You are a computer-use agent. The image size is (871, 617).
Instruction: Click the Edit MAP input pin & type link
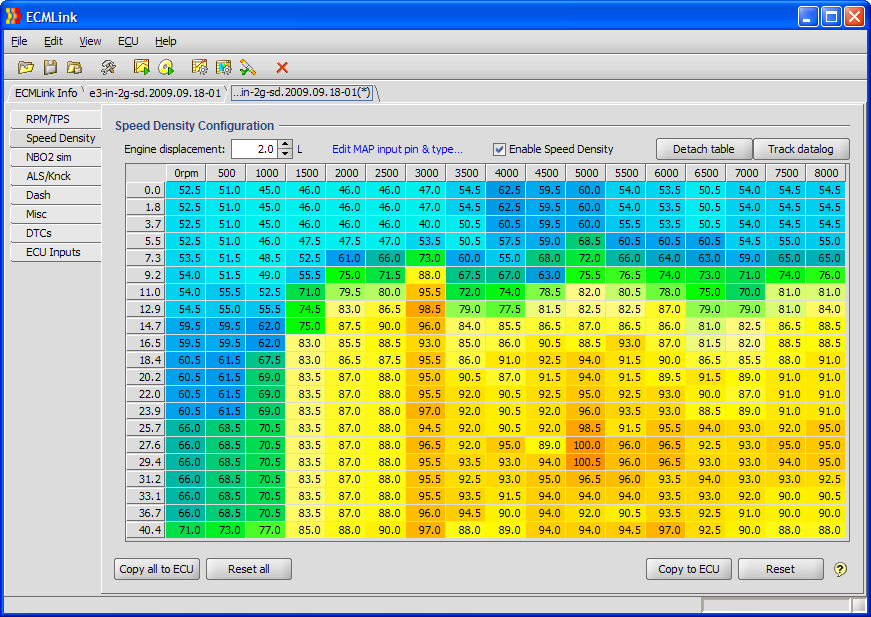(x=397, y=149)
